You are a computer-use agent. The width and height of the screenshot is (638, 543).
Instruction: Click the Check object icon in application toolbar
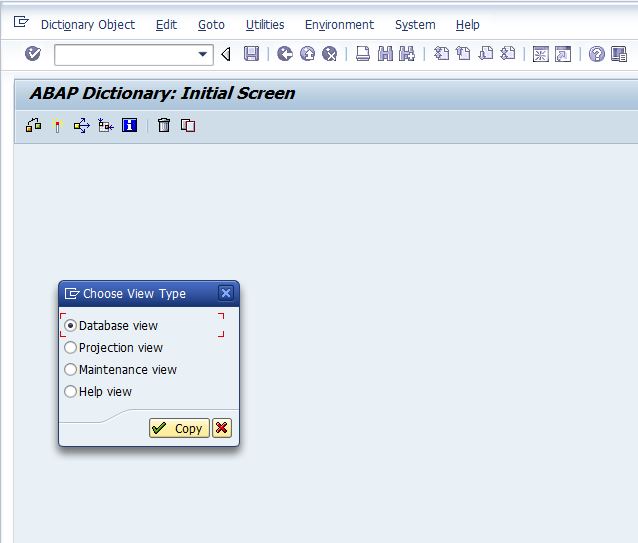(x=34, y=125)
